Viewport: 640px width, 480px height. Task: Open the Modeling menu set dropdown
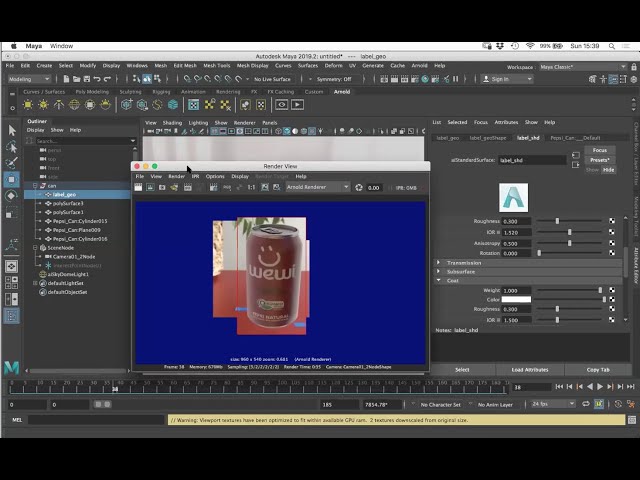pos(29,79)
